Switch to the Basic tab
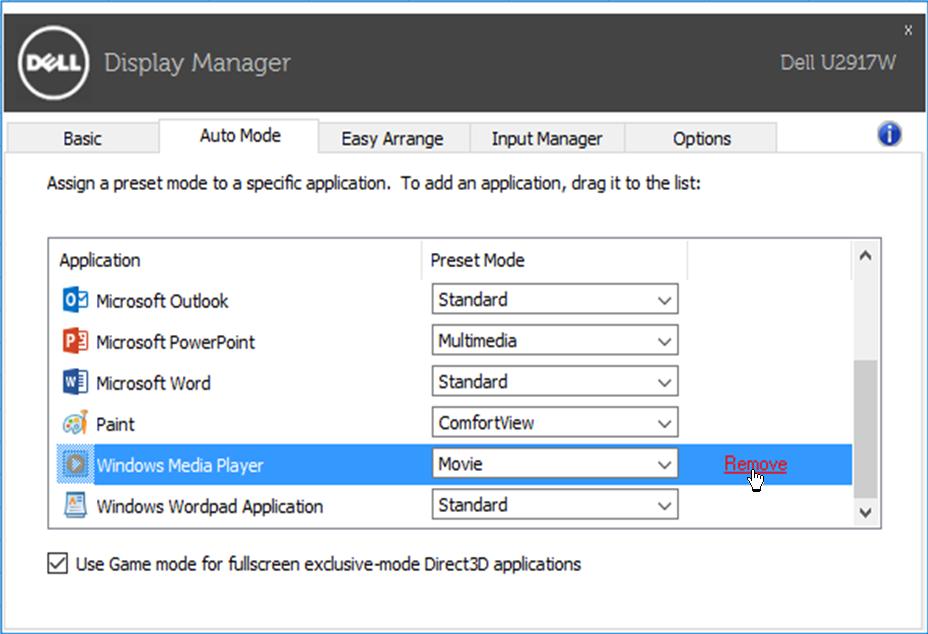928x634 pixels. (x=82, y=139)
